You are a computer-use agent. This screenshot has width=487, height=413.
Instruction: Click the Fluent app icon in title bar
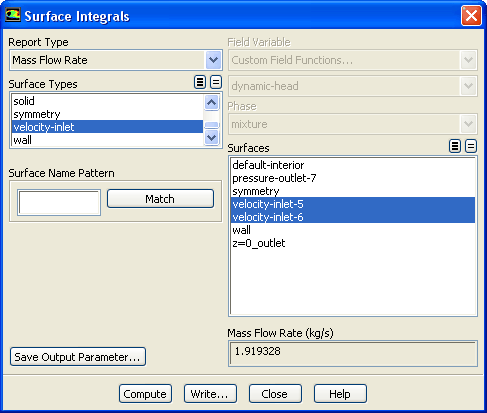(13, 15)
